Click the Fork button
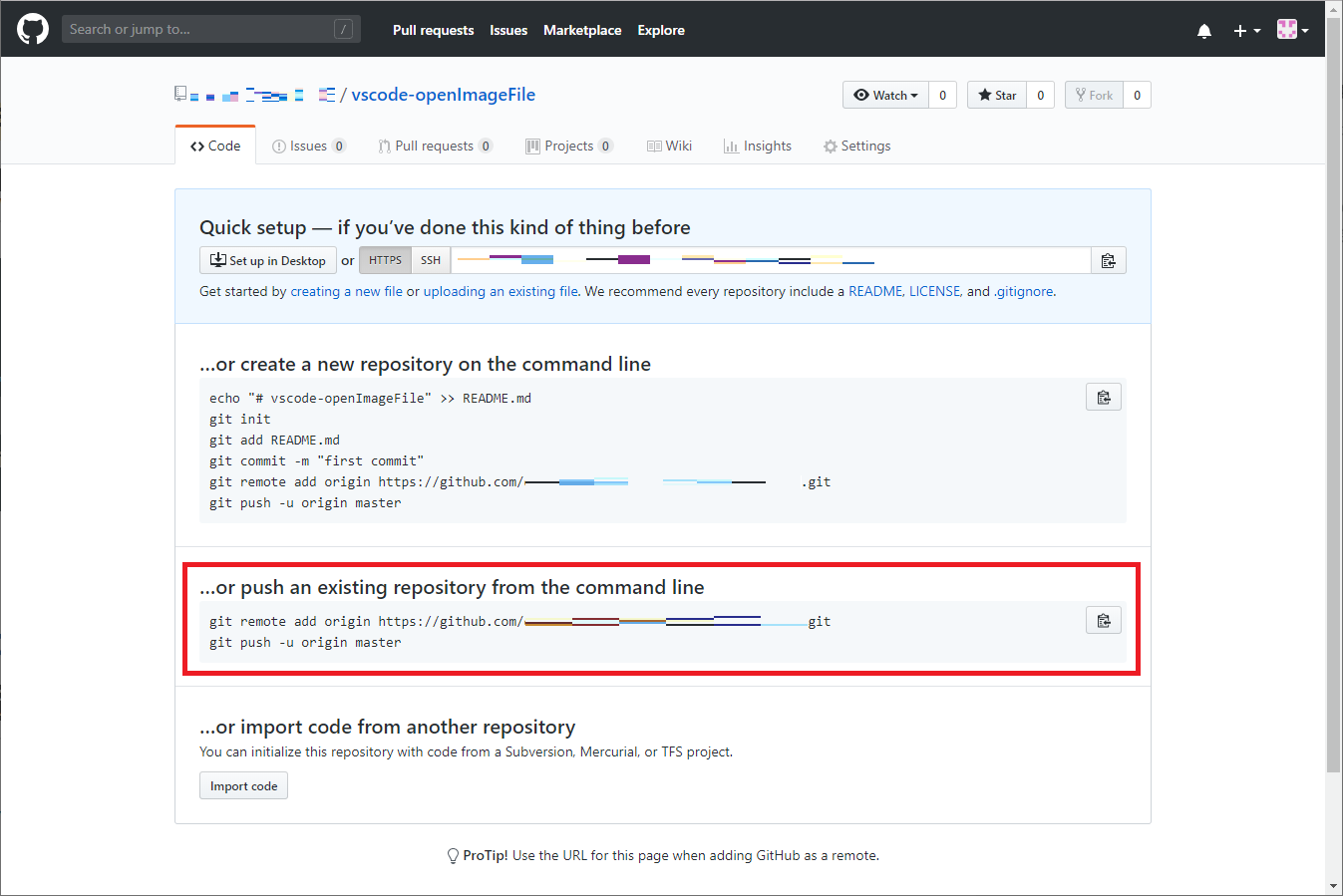The height and width of the screenshot is (896, 1343). coord(1094,95)
